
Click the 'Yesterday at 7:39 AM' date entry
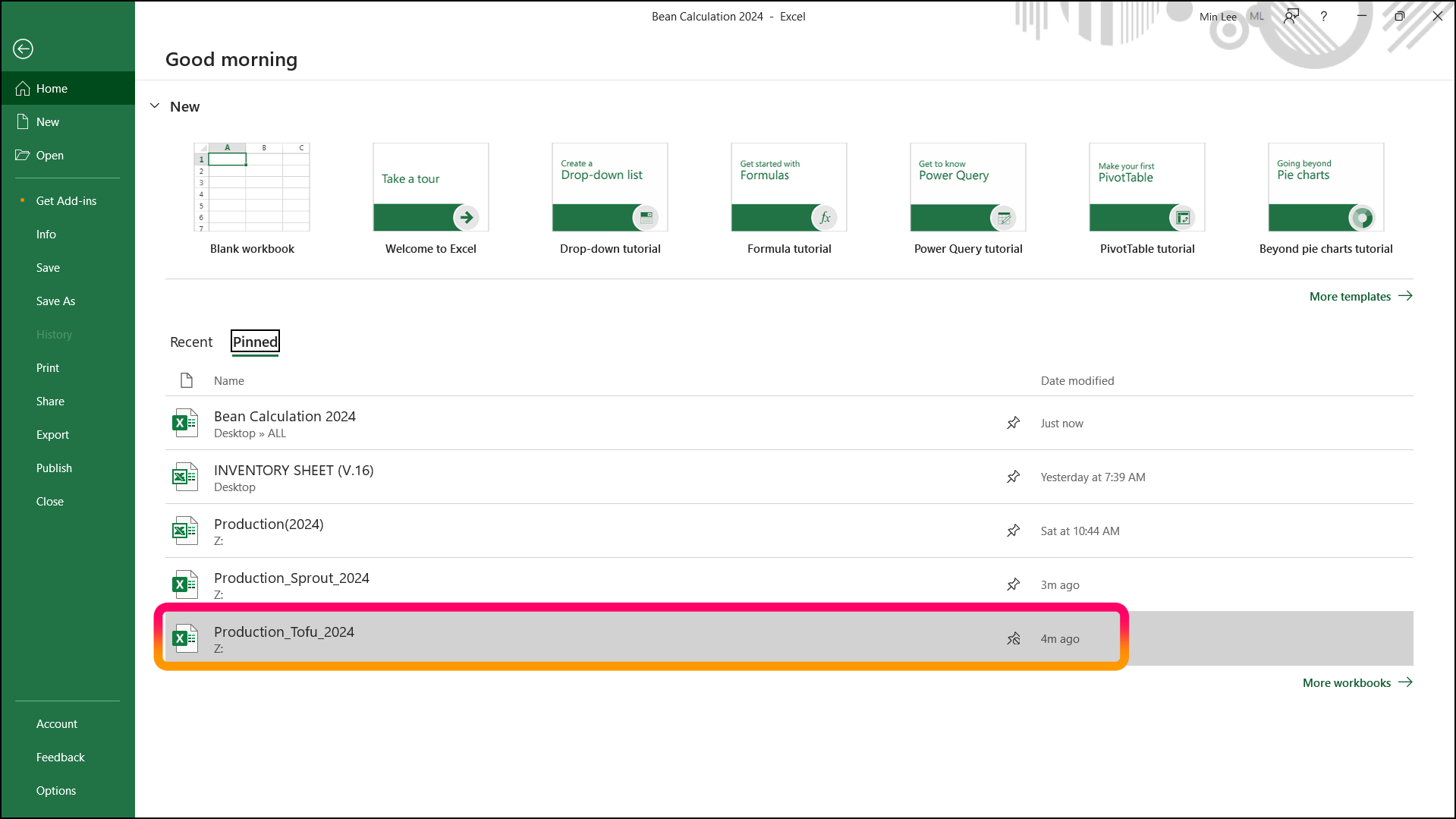click(x=1093, y=477)
